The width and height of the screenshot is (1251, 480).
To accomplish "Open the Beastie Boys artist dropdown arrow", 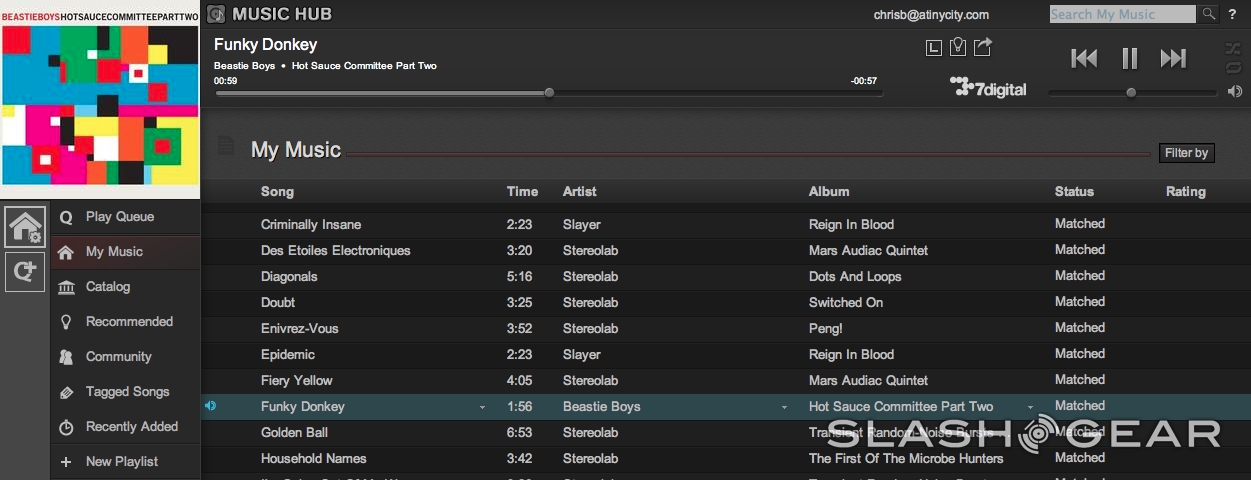I will pos(784,408).
